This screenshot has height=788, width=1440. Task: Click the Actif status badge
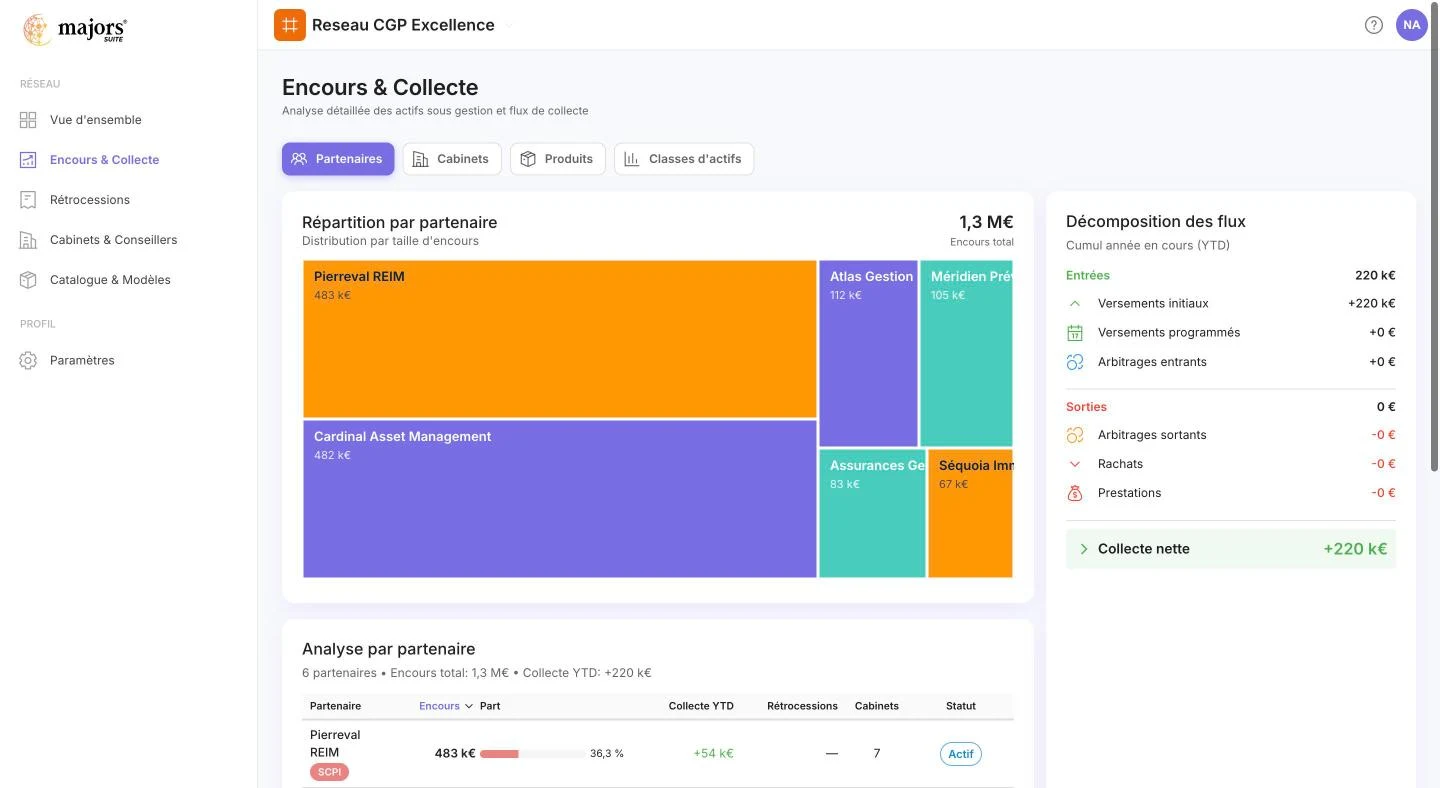(x=961, y=754)
